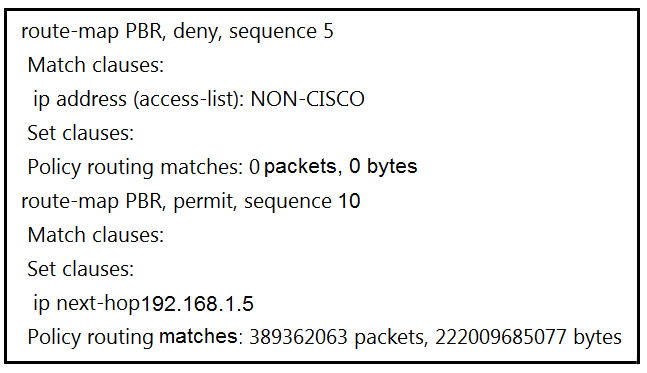This screenshot has width=647, height=373.
Task: Click the first 'Match clauses:' line
Action: (x=96, y=65)
